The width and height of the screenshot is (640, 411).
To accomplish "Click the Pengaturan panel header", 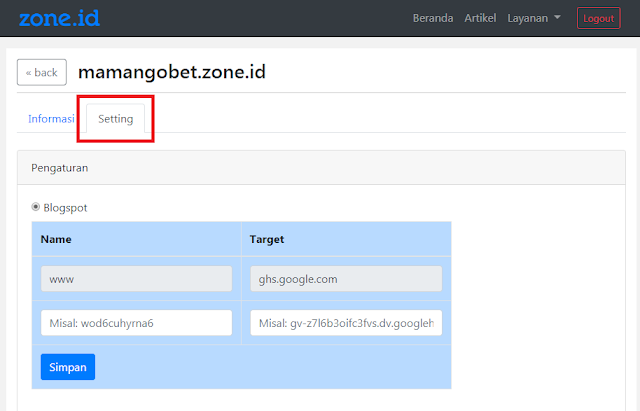I will pos(321,168).
